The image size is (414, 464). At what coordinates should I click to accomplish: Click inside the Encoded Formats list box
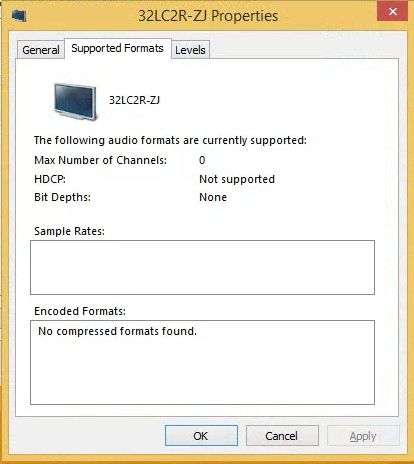[202, 362]
